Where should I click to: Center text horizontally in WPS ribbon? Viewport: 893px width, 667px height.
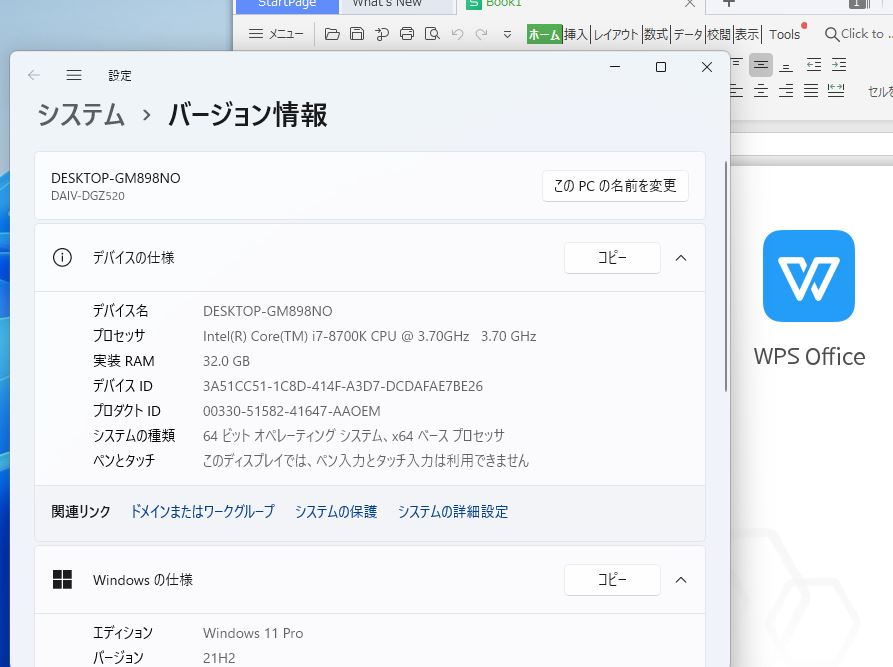(761, 90)
